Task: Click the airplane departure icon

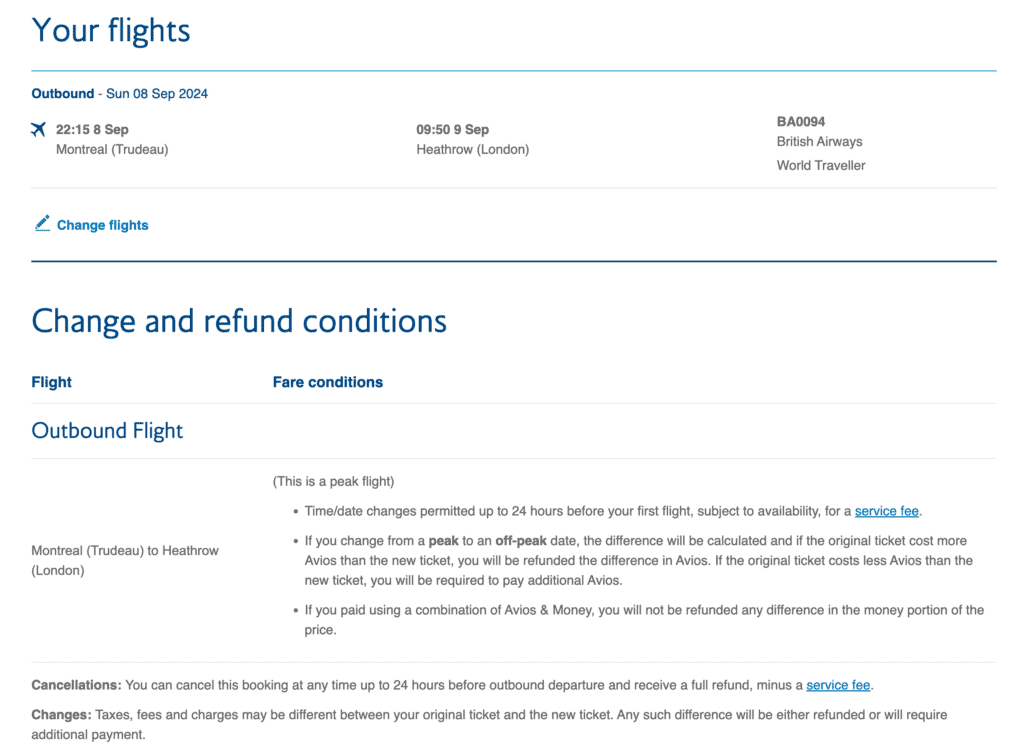Action: click(x=37, y=129)
